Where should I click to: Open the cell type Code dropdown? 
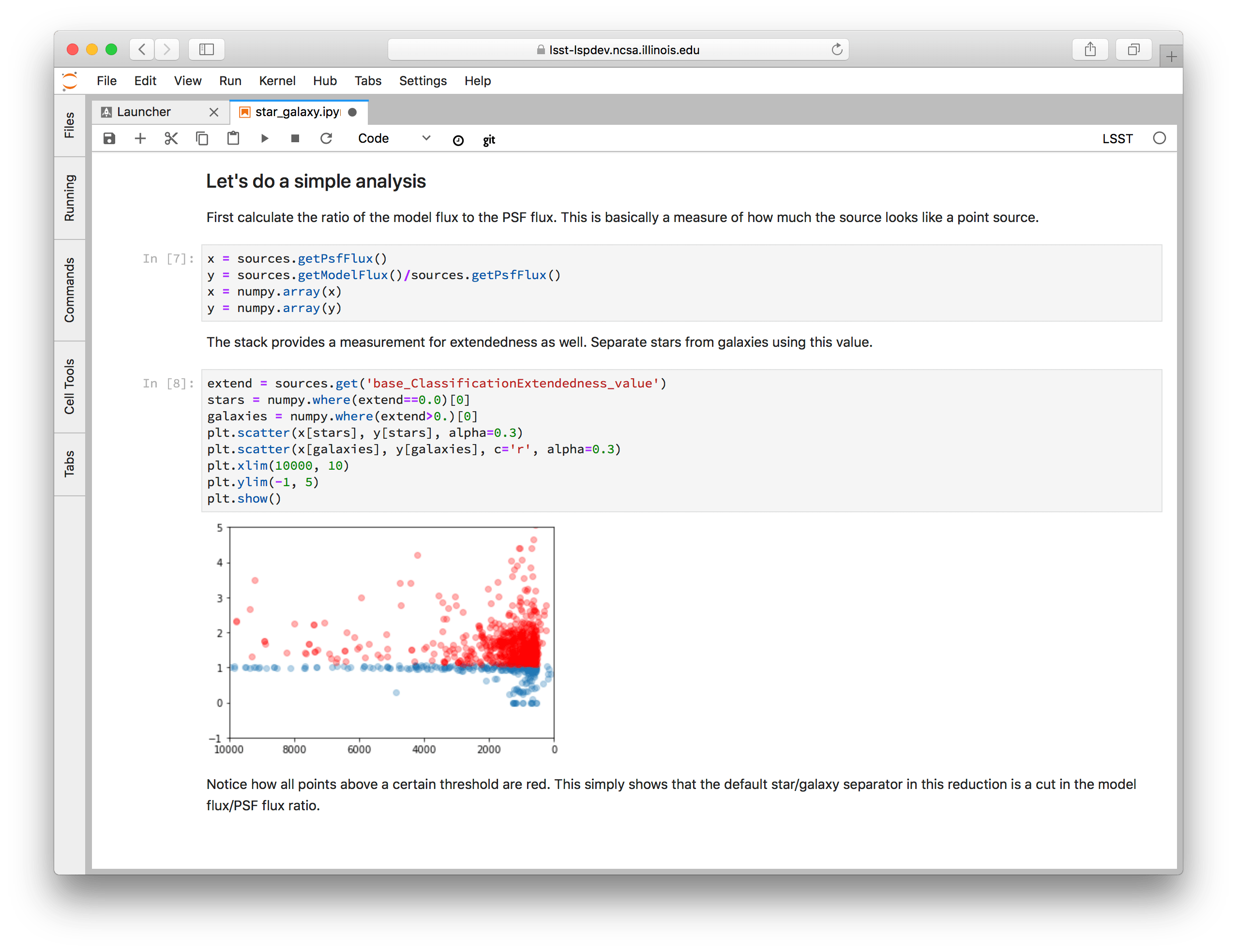click(x=395, y=139)
